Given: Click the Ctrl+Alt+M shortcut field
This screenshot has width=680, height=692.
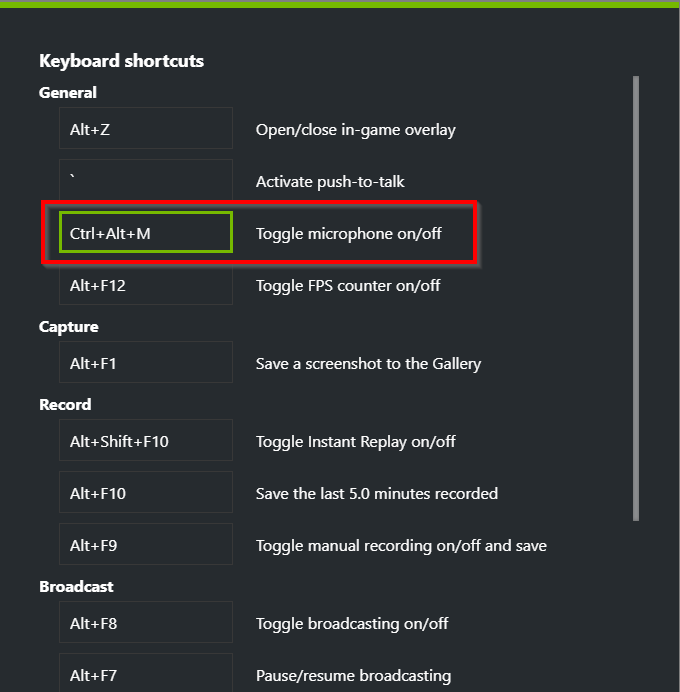Looking at the screenshot, I should [146, 233].
